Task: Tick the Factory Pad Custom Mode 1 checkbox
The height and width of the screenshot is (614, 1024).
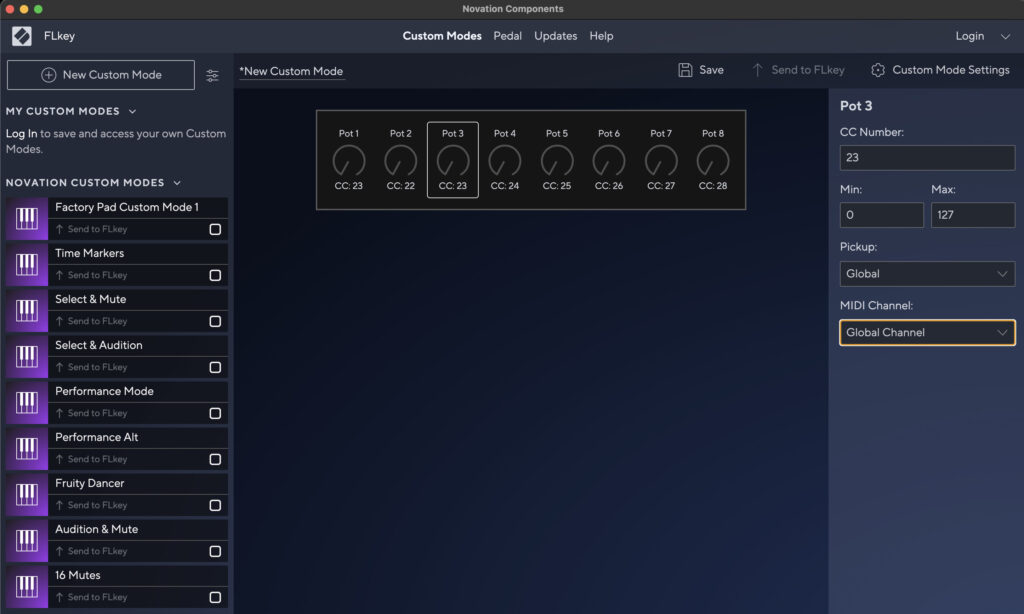Action: [x=215, y=229]
